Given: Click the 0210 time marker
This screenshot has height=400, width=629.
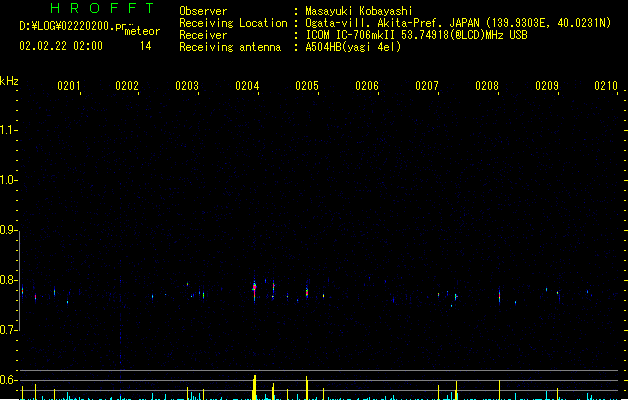Looking at the screenshot, I should click(606, 86).
